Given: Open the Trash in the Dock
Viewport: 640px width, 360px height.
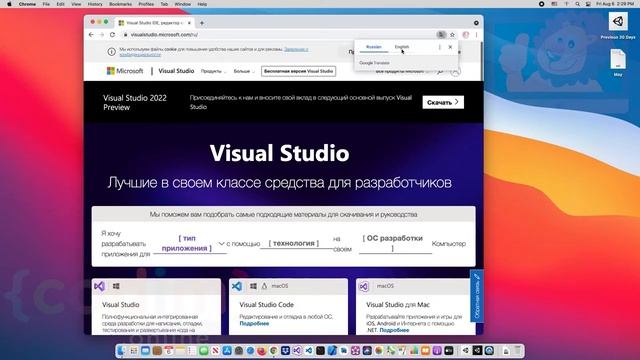Looking at the screenshot, I should 518,351.
